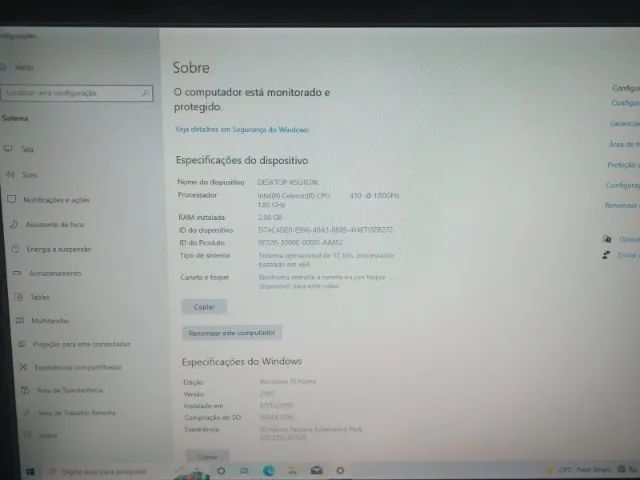Select the Instalado em date value
The width and height of the screenshot is (640, 480).
point(276,405)
